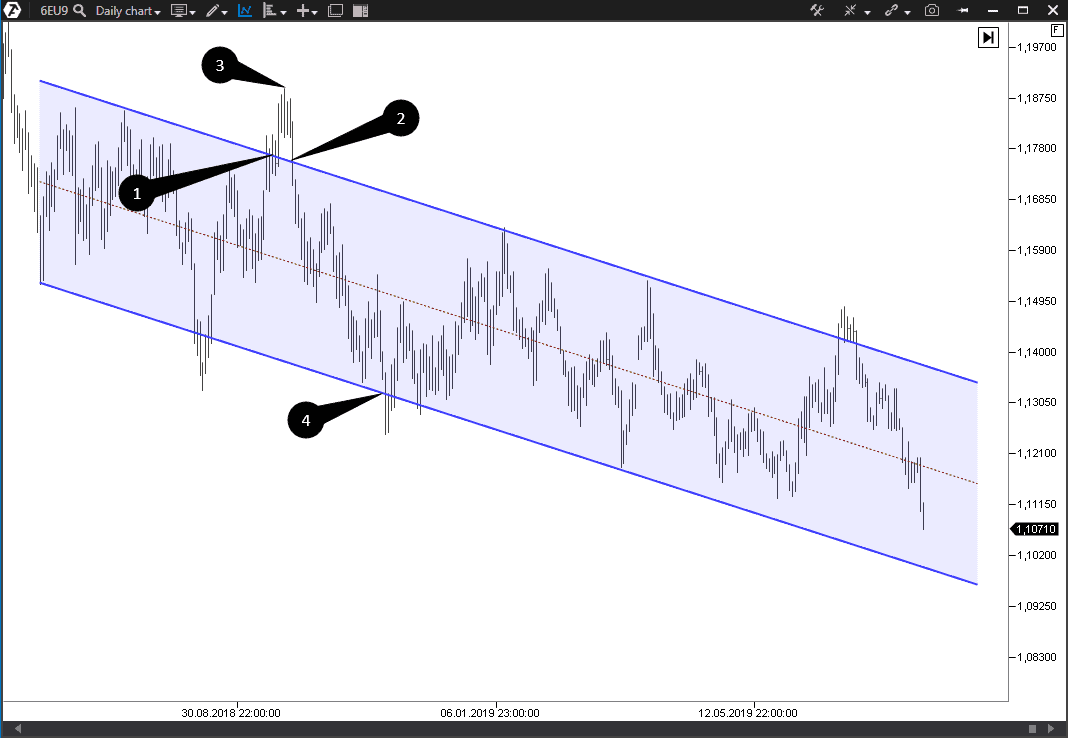Screen dimensions: 1068x738
Task: Click the F indicator box top right
Action: [x=1056, y=30]
